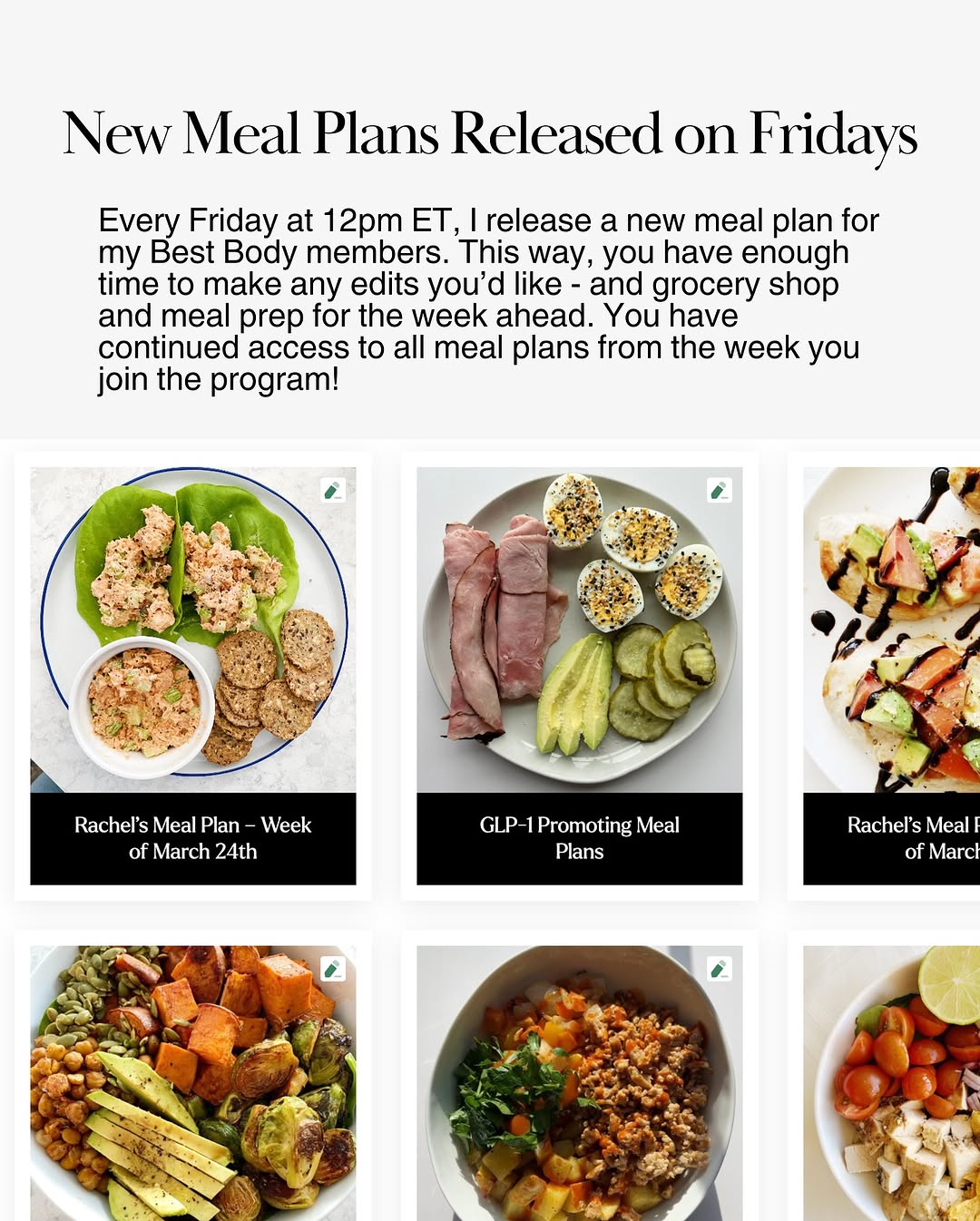Click the hard-boiled eggs with seasoning

pos(632,553)
